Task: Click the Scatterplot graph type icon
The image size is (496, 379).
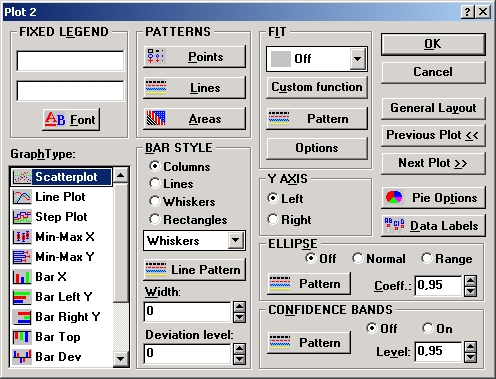Action: [22, 177]
